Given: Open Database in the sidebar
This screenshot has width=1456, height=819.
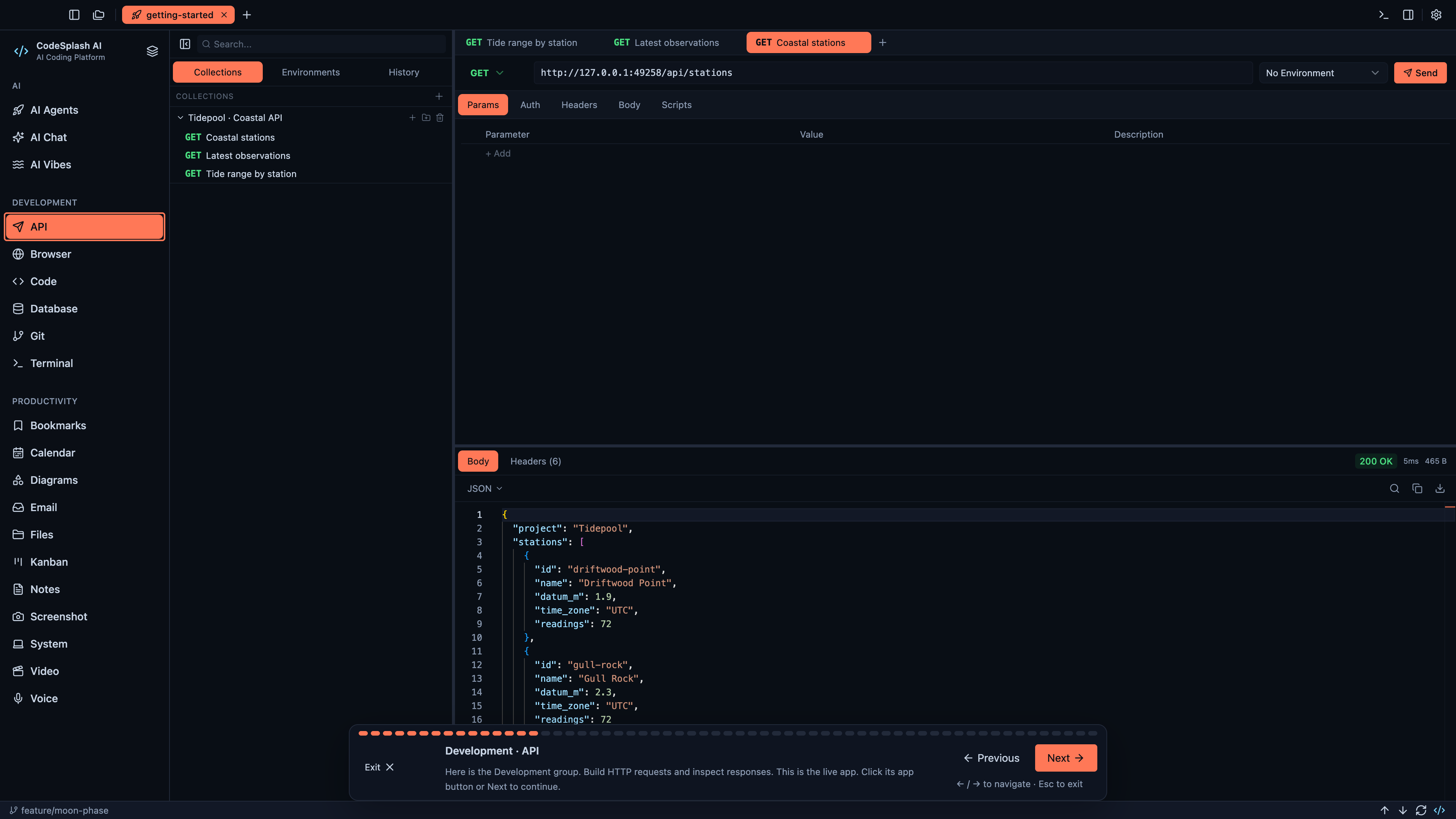Looking at the screenshot, I should coord(85,309).
